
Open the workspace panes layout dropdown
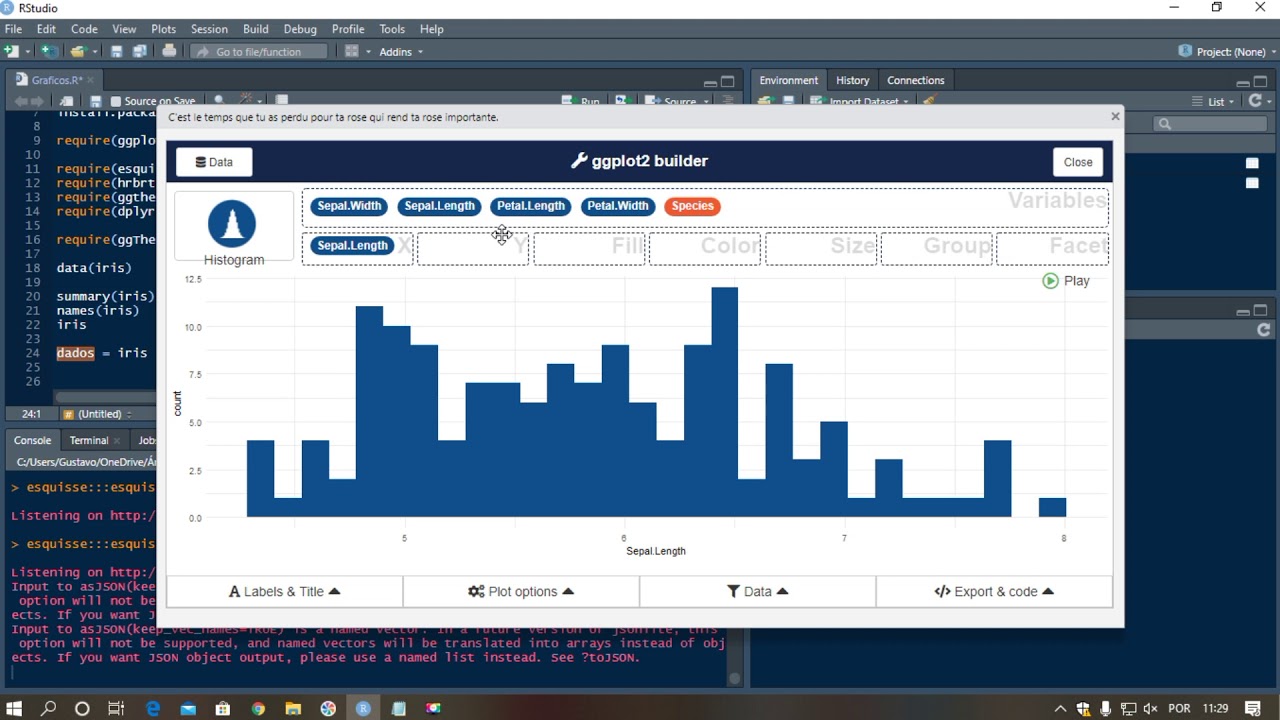click(x=357, y=51)
